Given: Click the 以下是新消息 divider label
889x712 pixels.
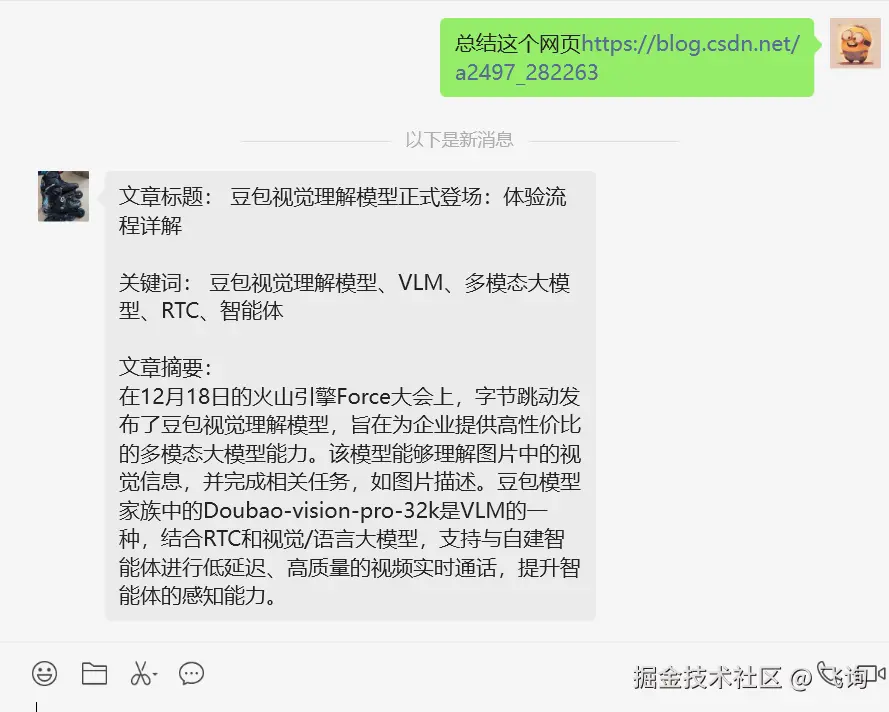Looking at the screenshot, I should pyautogui.click(x=459, y=139).
